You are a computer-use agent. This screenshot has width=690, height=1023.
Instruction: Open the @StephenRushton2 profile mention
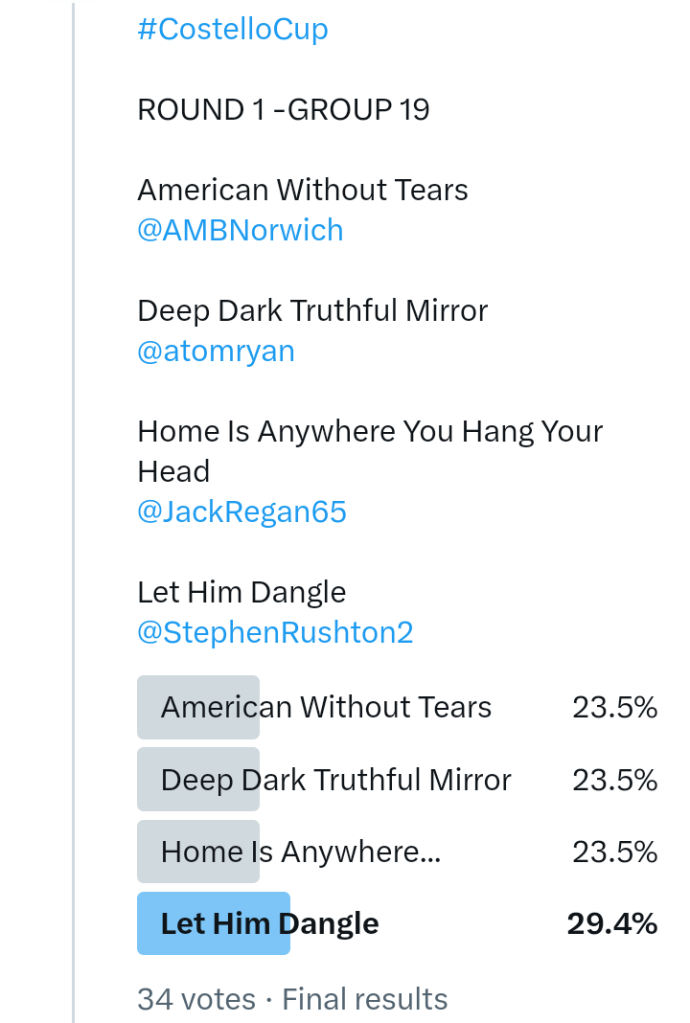275,633
